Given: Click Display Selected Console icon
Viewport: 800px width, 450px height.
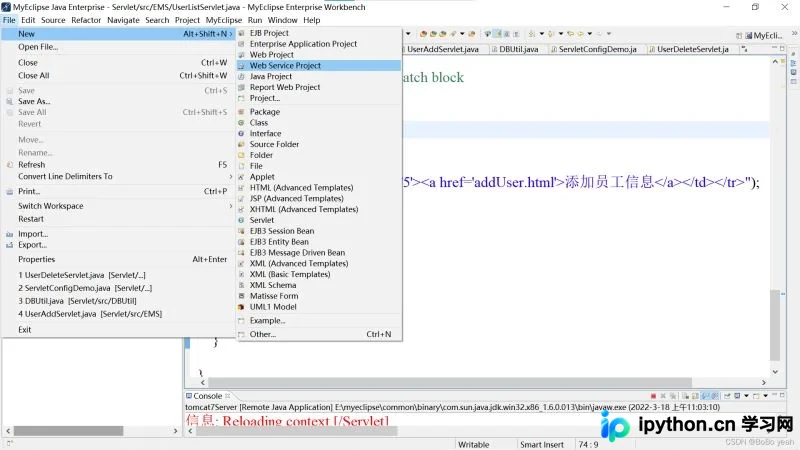Looking at the screenshot, I should pyautogui.click(x=737, y=396).
